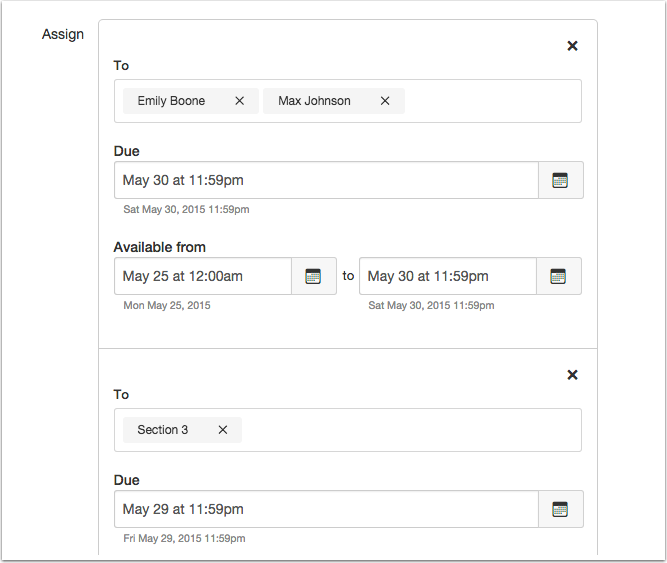667x563 pixels.
Task: Open the calendar picker for the Available from date
Action: pos(313,276)
